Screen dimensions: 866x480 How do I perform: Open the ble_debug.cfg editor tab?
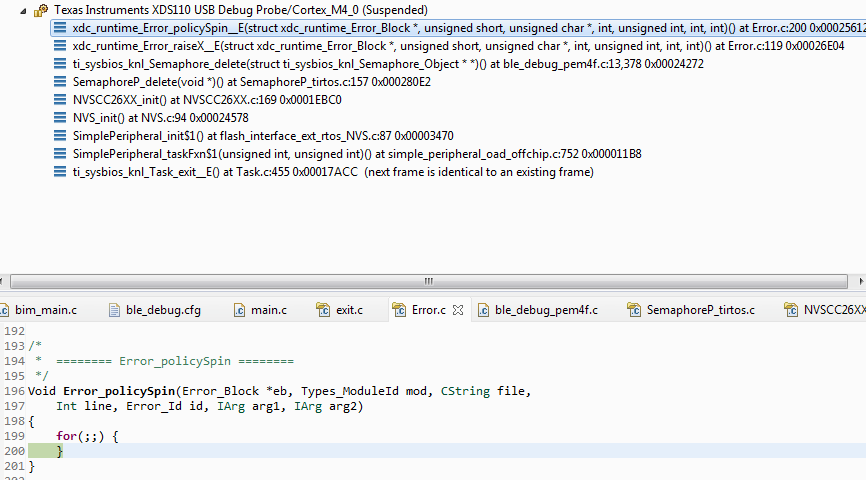(162, 310)
